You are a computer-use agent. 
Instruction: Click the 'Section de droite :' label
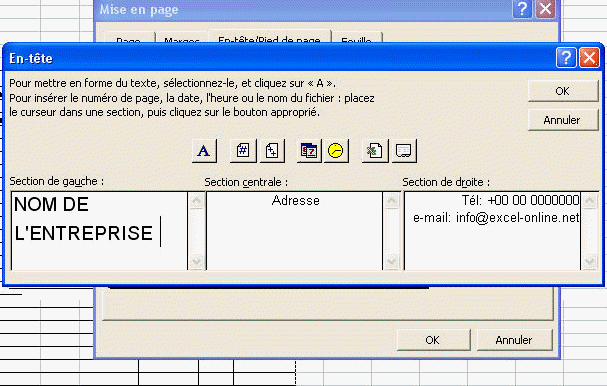click(446, 182)
